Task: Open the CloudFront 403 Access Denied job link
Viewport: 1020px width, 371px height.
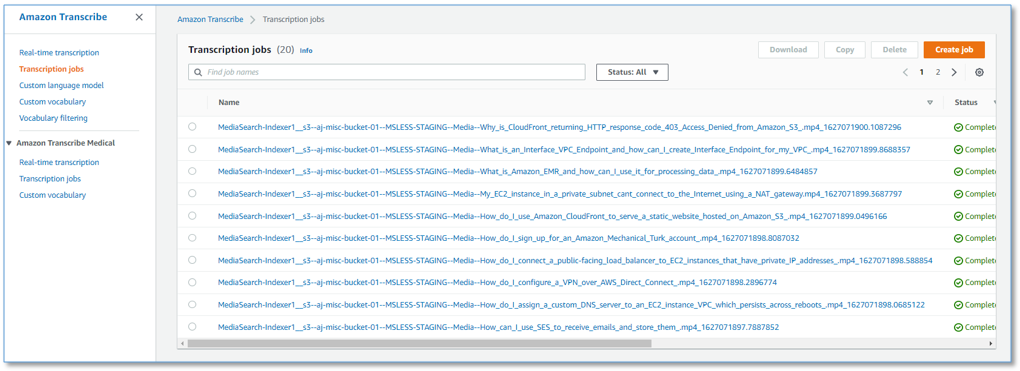Action: 559,127
